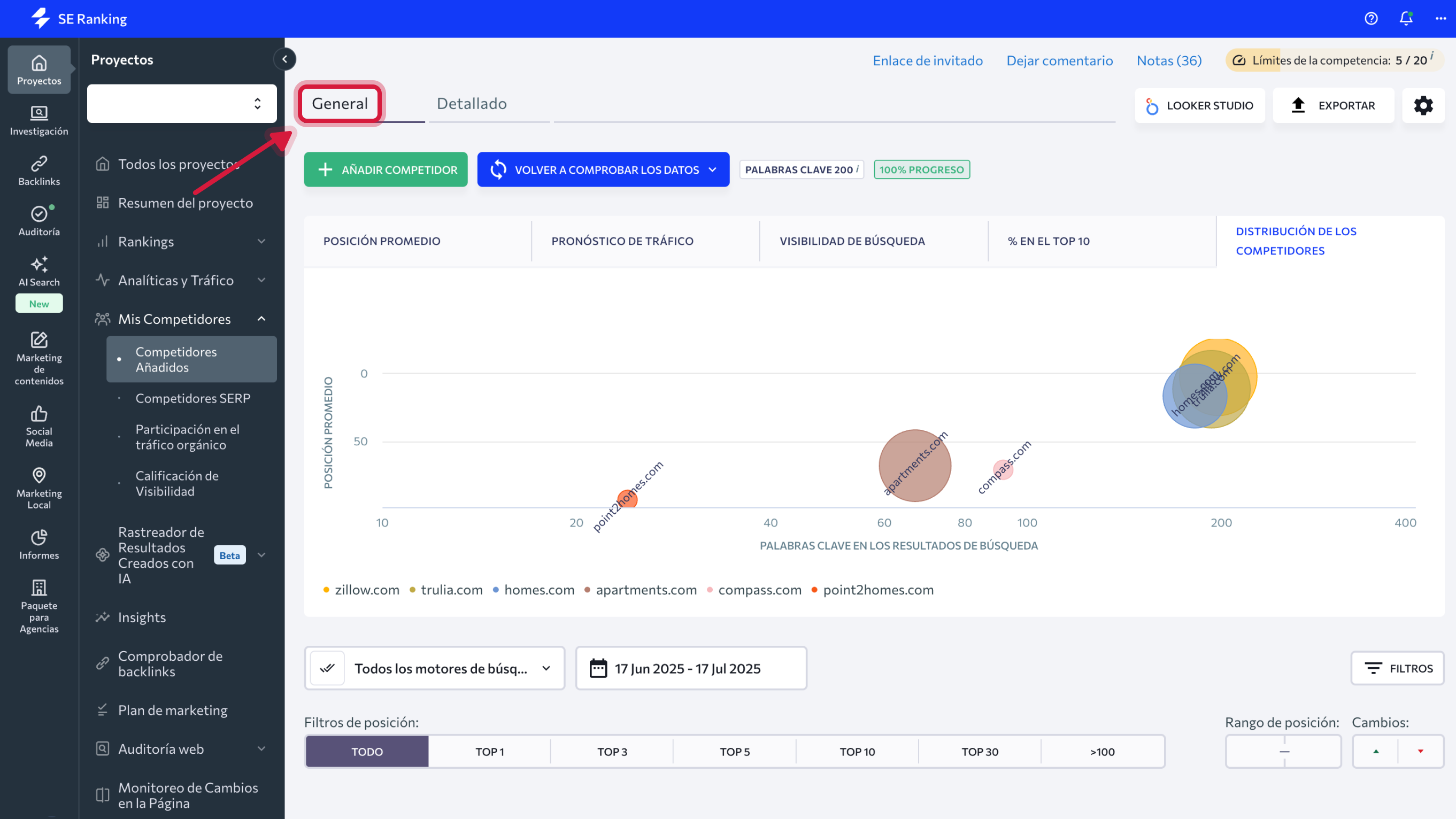Open the Informes section
Screen dimensions: 1456x819
pyautogui.click(x=39, y=544)
